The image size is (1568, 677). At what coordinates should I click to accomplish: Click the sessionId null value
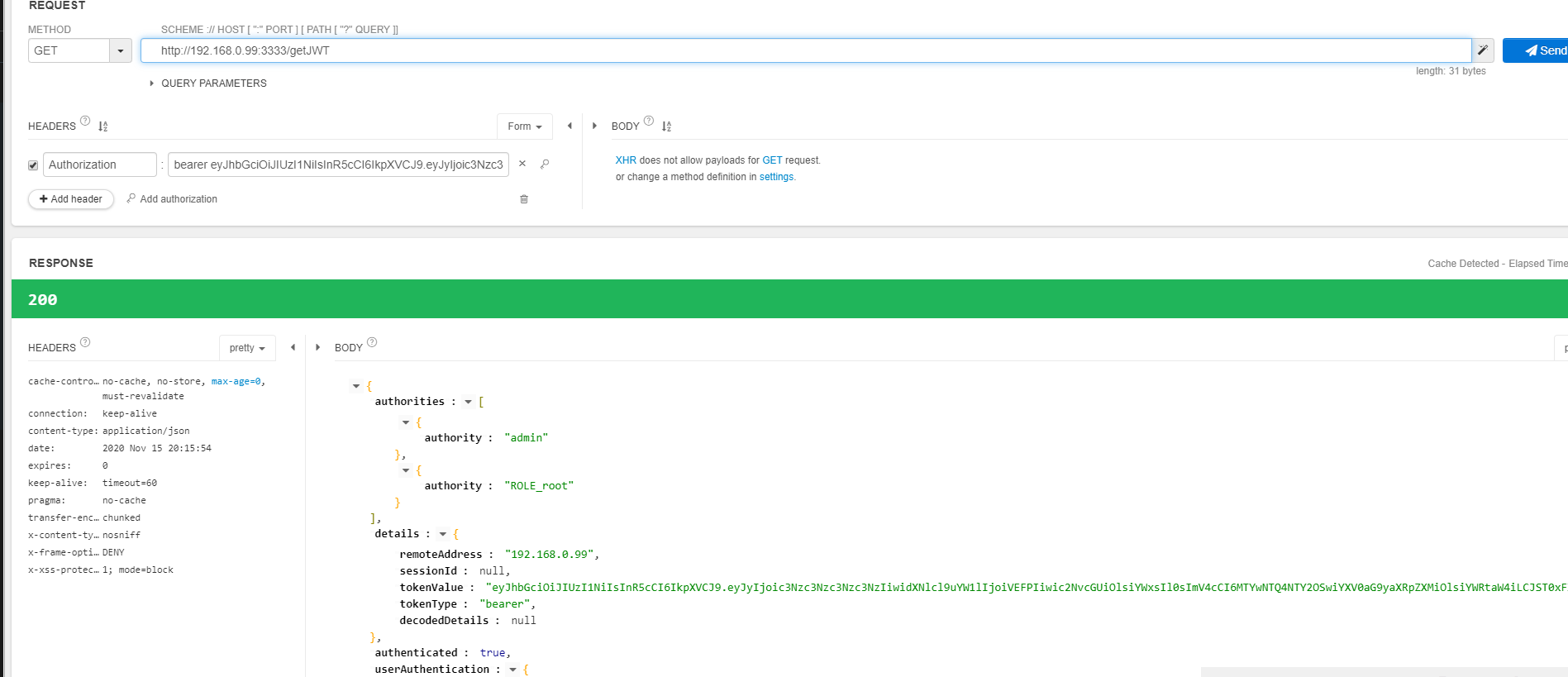coord(492,571)
